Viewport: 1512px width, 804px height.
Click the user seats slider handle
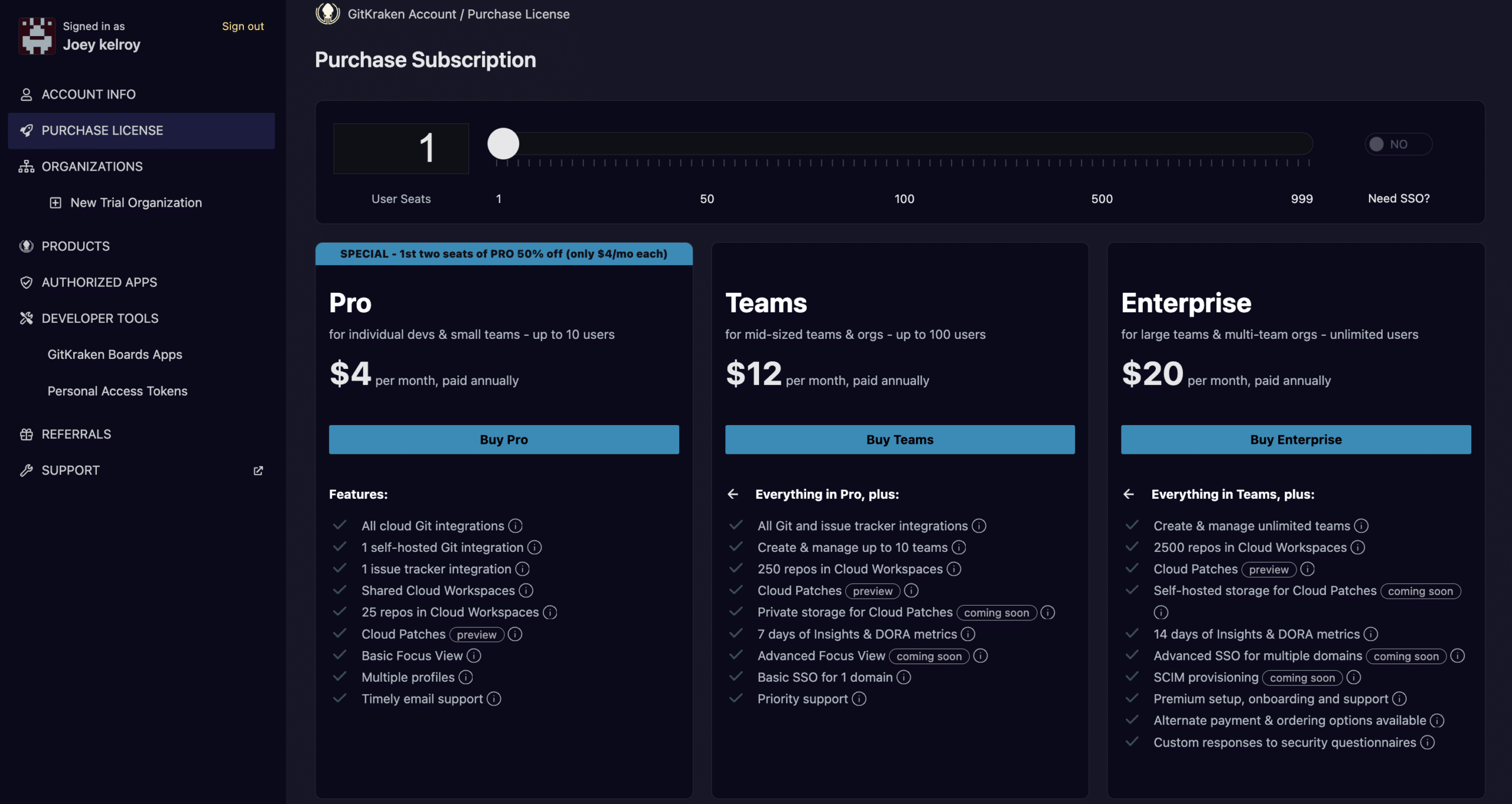pyautogui.click(x=503, y=144)
